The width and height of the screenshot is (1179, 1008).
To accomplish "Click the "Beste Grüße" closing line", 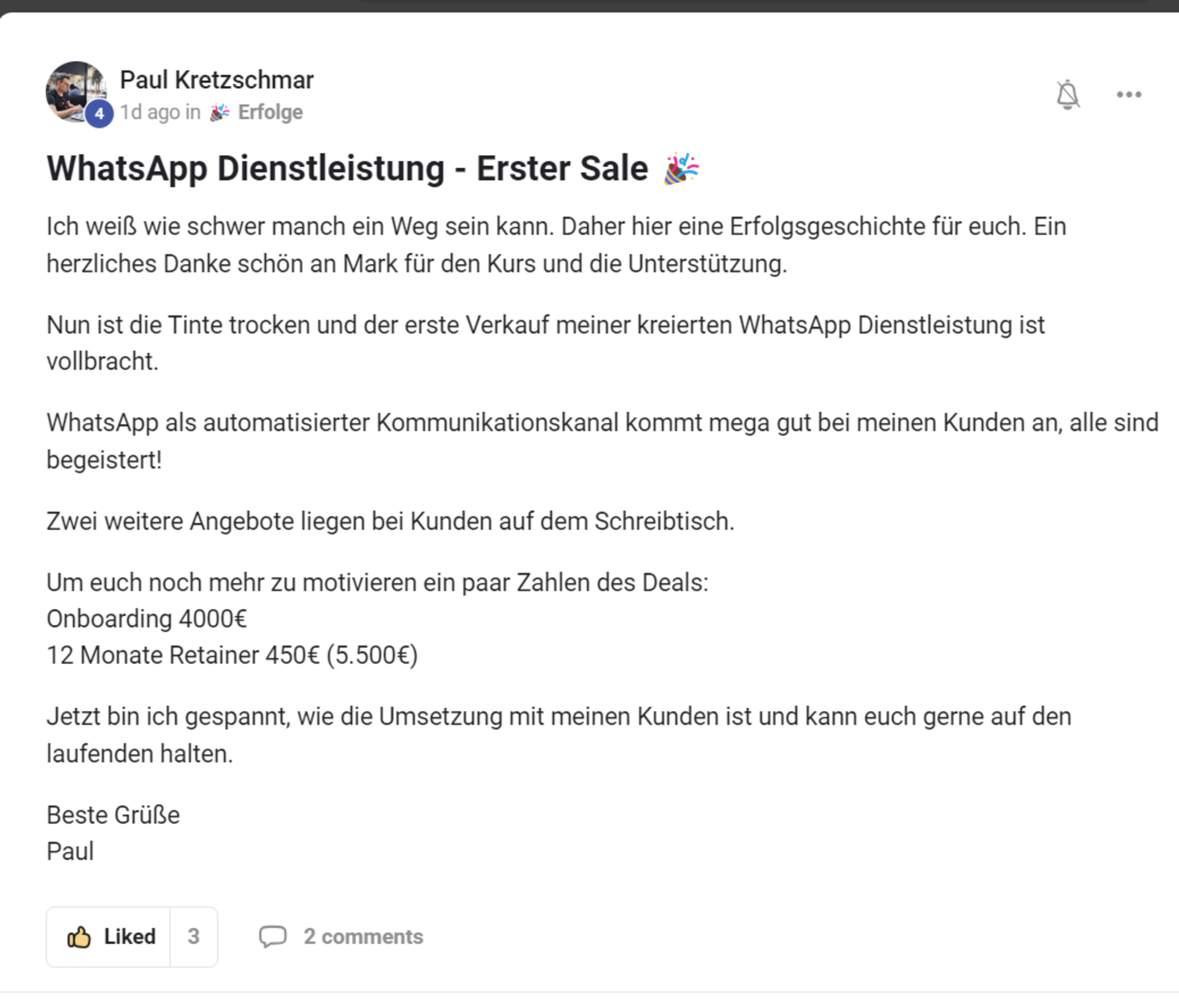I will pyautogui.click(x=113, y=815).
